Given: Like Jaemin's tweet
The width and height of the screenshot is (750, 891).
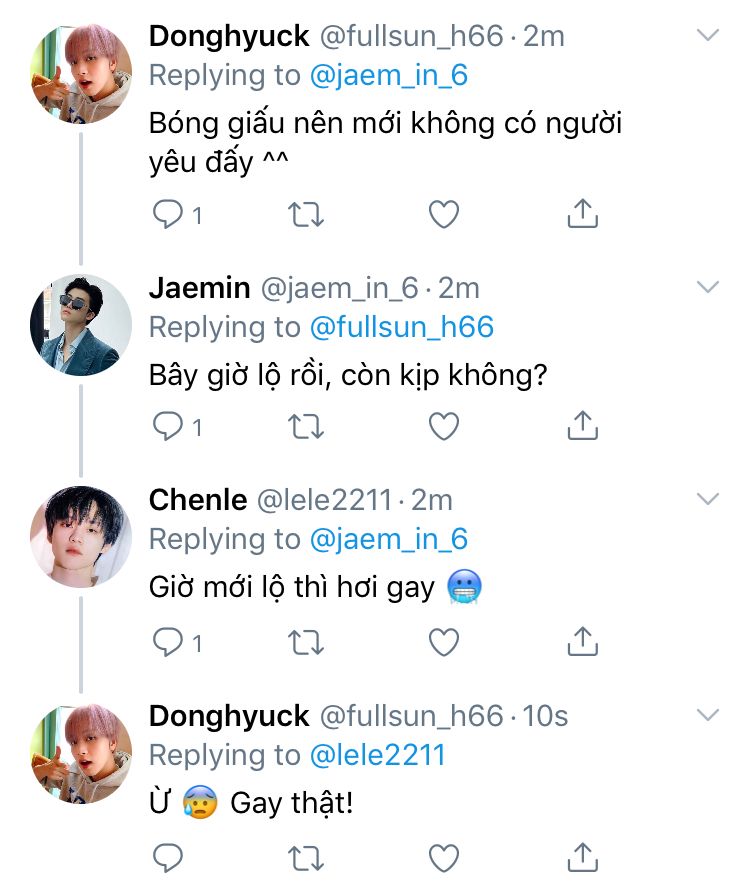Looking at the screenshot, I should point(443,427).
